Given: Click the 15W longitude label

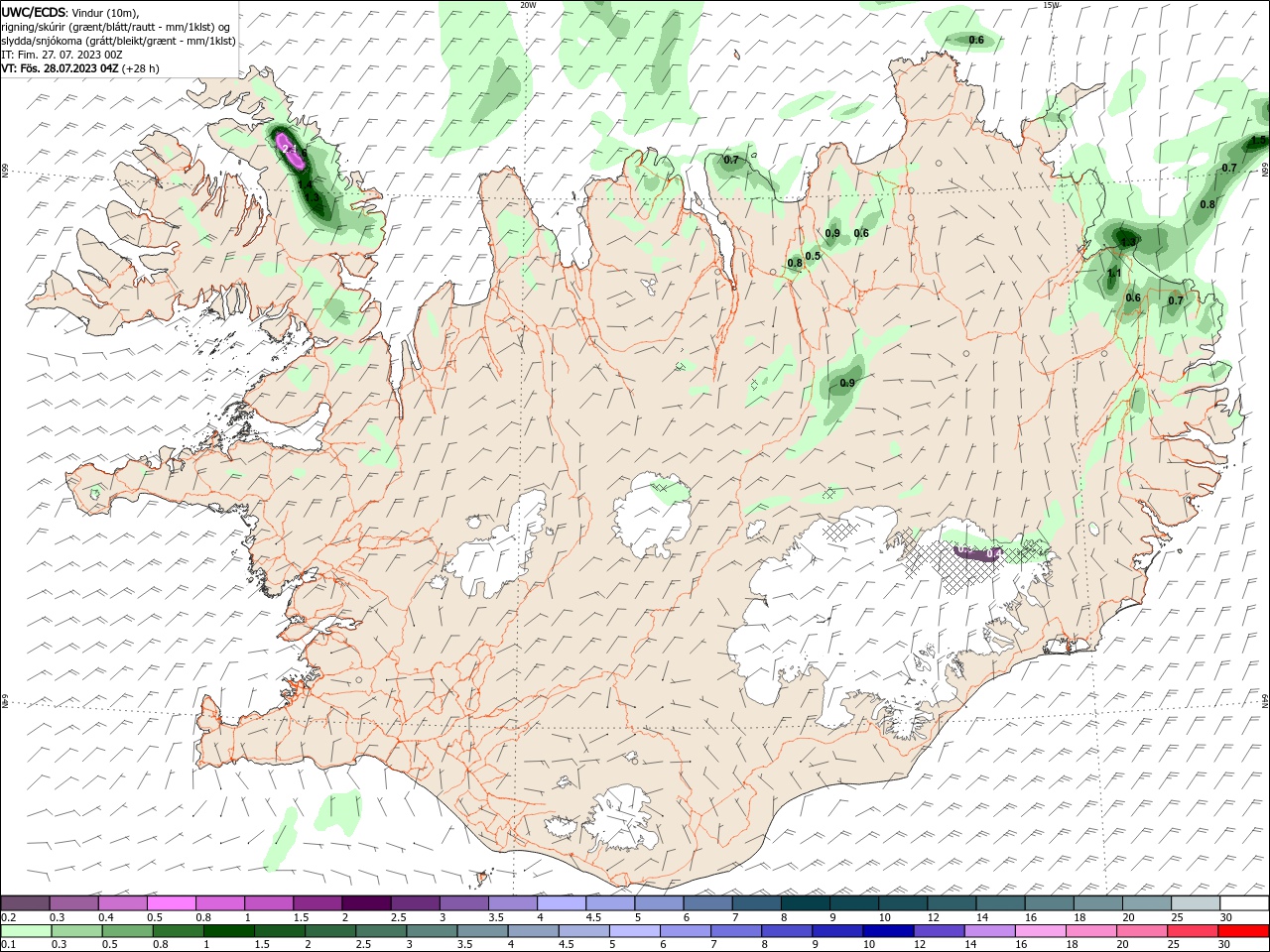Looking at the screenshot, I should tap(1052, 5).
